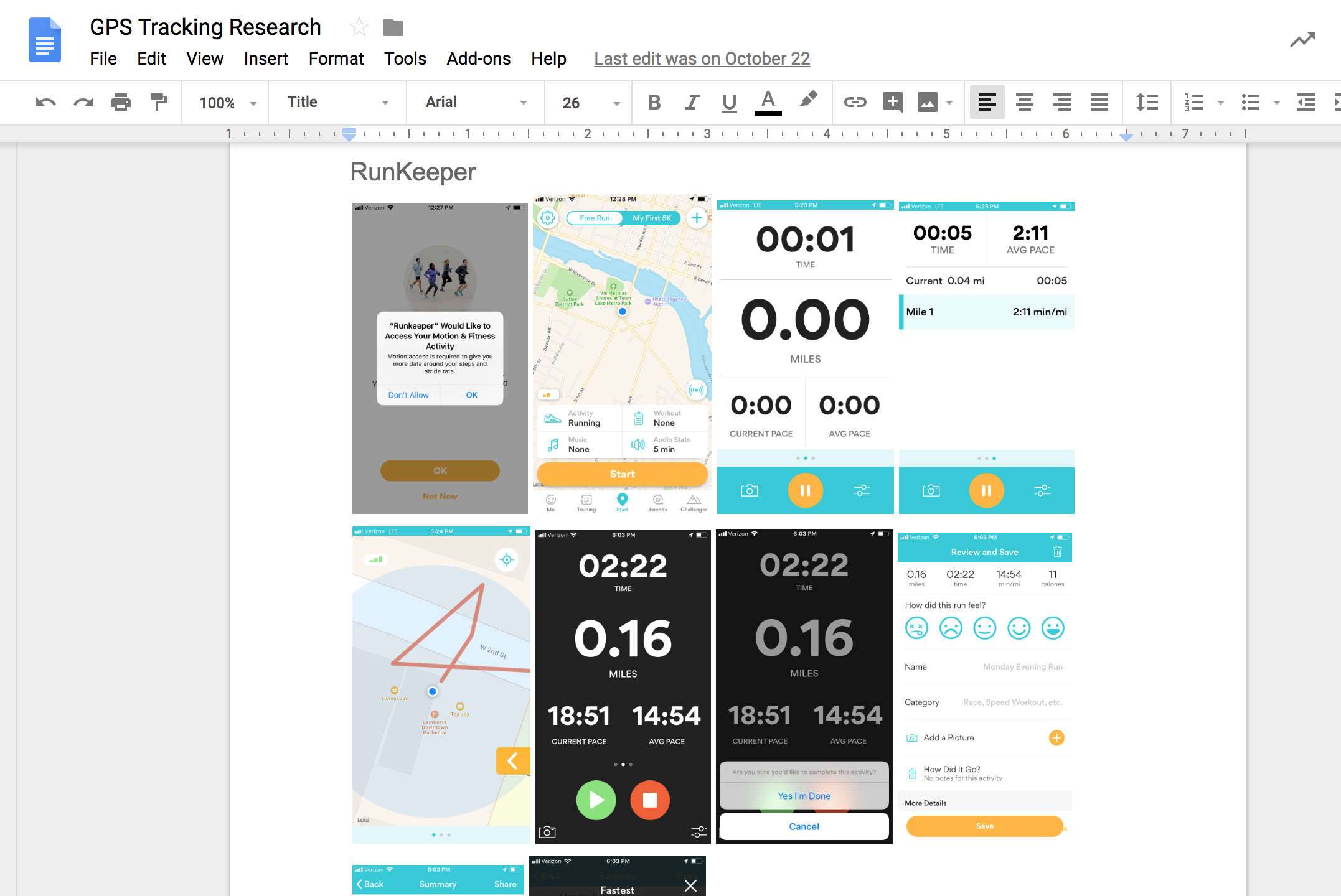Open the move to folder icon
The image size is (1341, 896).
coord(393,27)
